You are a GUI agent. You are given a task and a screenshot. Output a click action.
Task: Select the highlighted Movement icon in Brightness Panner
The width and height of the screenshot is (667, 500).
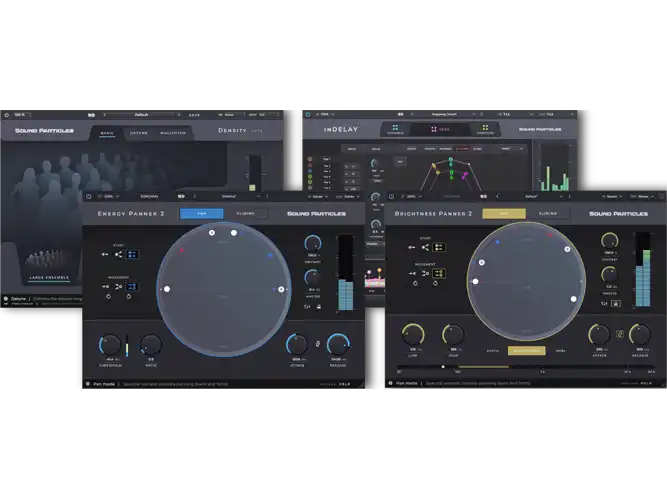(x=439, y=273)
